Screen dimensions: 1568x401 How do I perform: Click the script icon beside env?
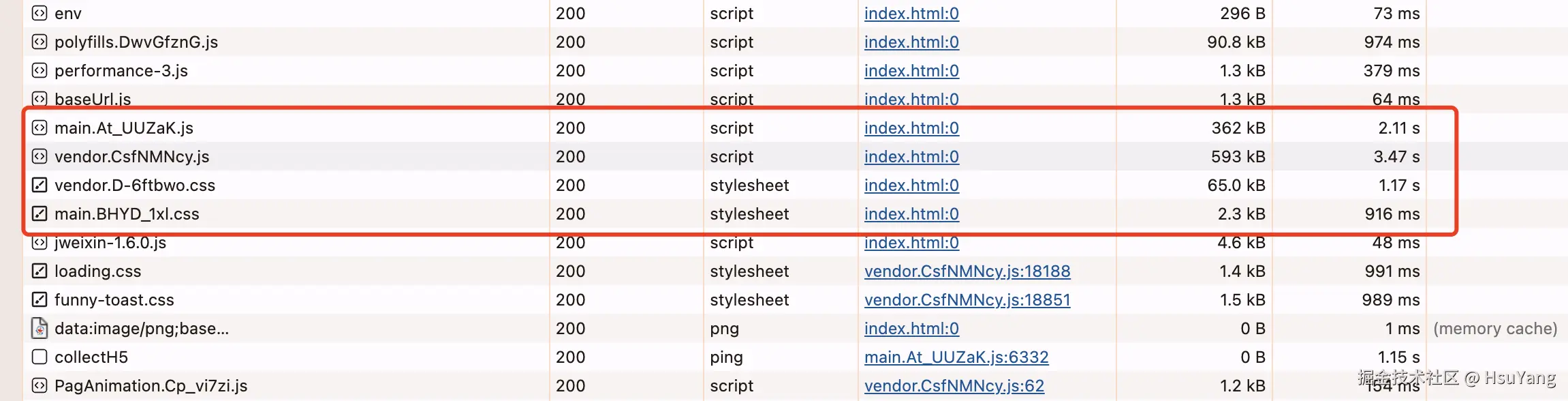pyautogui.click(x=40, y=13)
